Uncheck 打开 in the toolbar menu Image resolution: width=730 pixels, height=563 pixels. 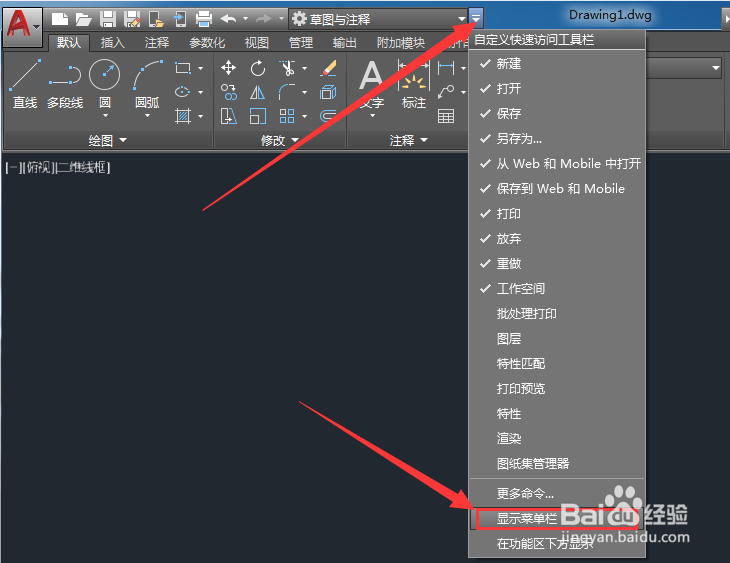point(556,88)
